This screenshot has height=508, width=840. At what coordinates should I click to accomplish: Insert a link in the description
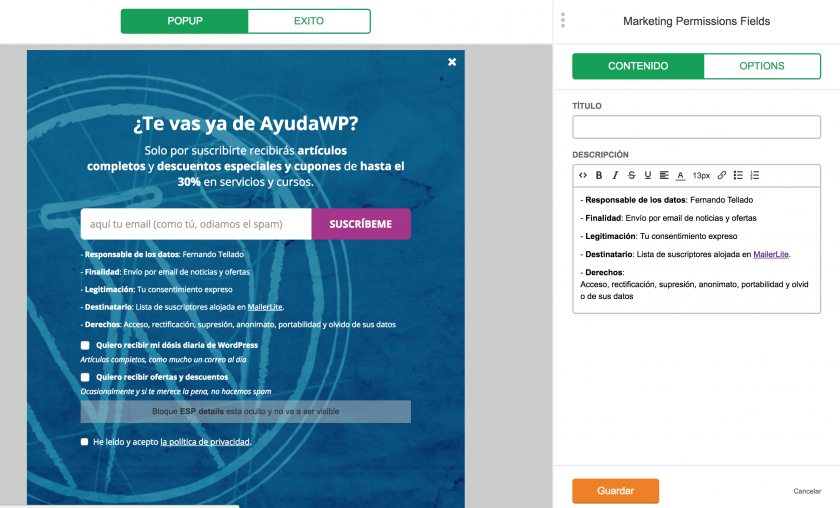pyautogui.click(x=722, y=175)
